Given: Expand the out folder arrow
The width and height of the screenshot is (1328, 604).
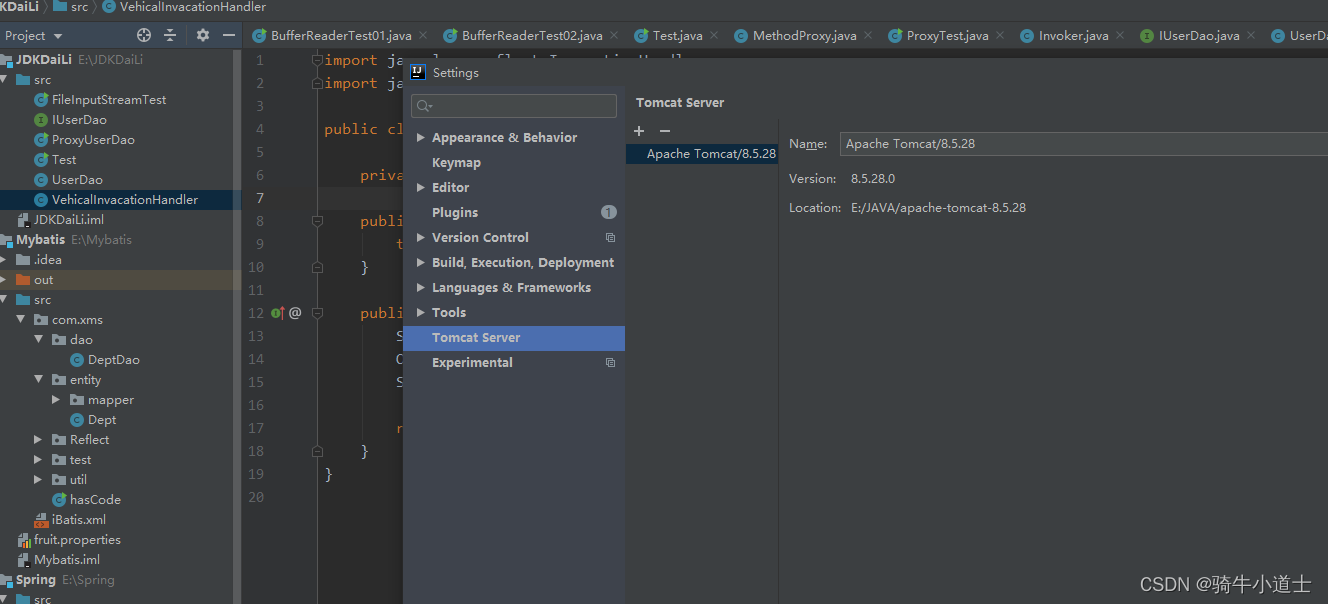Looking at the screenshot, I should pos(4,280).
